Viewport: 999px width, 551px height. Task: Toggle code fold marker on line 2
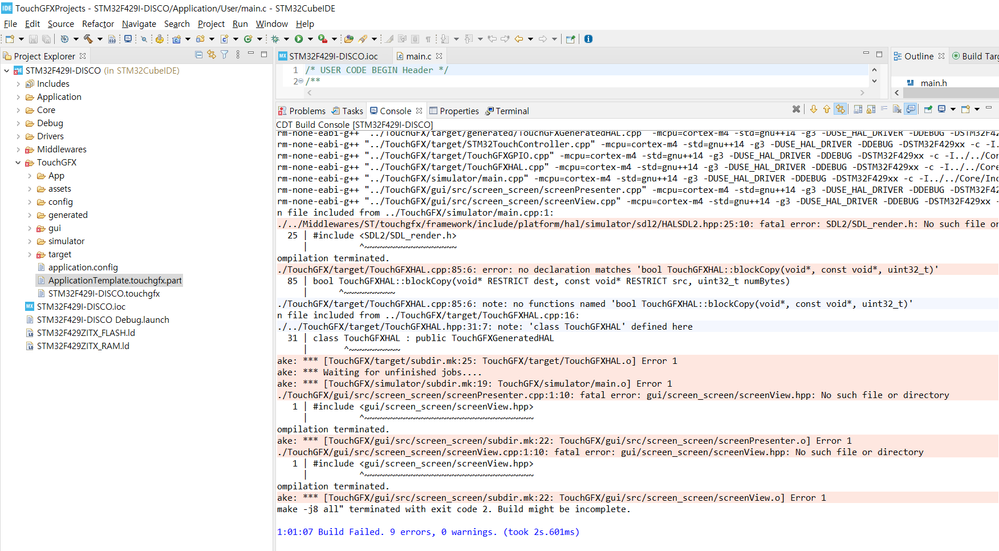point(301,82)
